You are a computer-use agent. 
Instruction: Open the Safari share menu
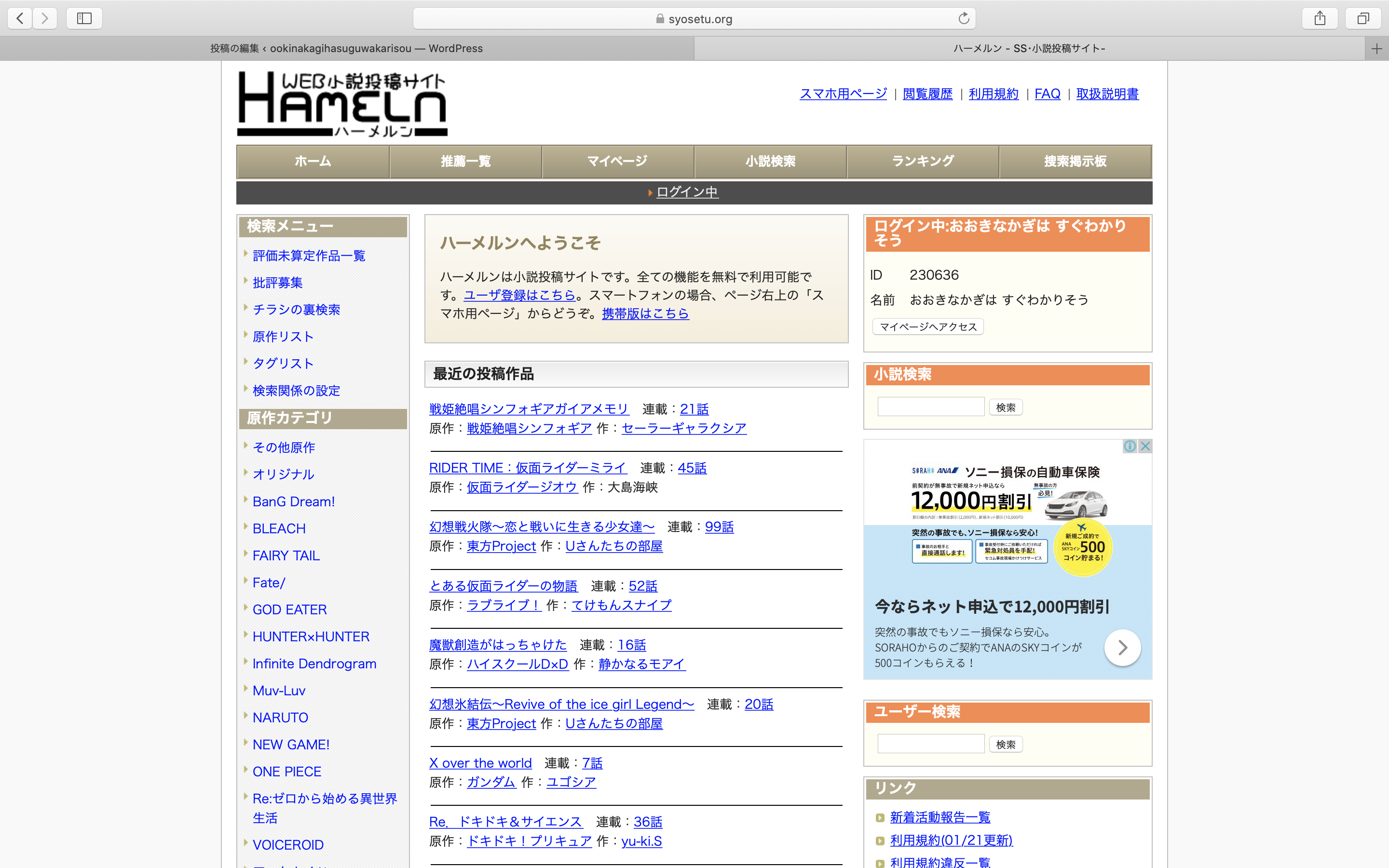click(1320, 18)
